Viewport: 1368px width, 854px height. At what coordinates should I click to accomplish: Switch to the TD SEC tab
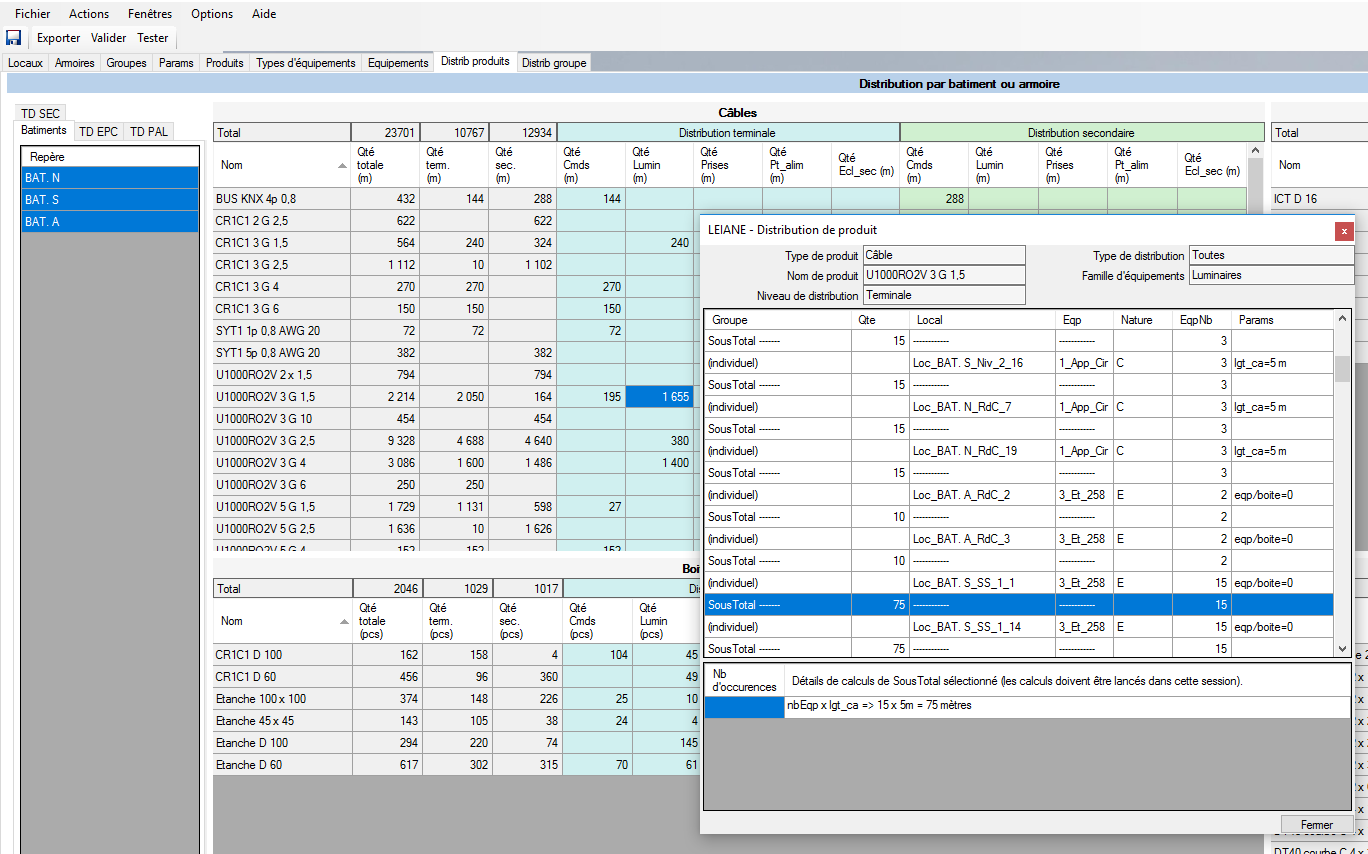coord(41,114)
